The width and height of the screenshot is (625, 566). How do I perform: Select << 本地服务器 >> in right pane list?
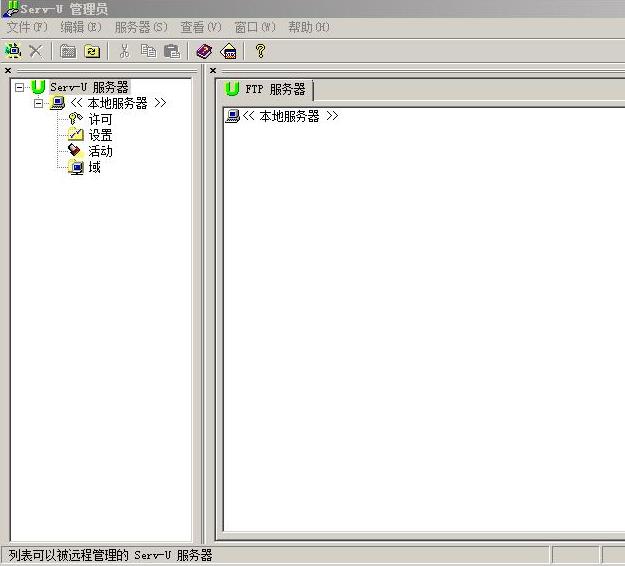pos(290,116)
